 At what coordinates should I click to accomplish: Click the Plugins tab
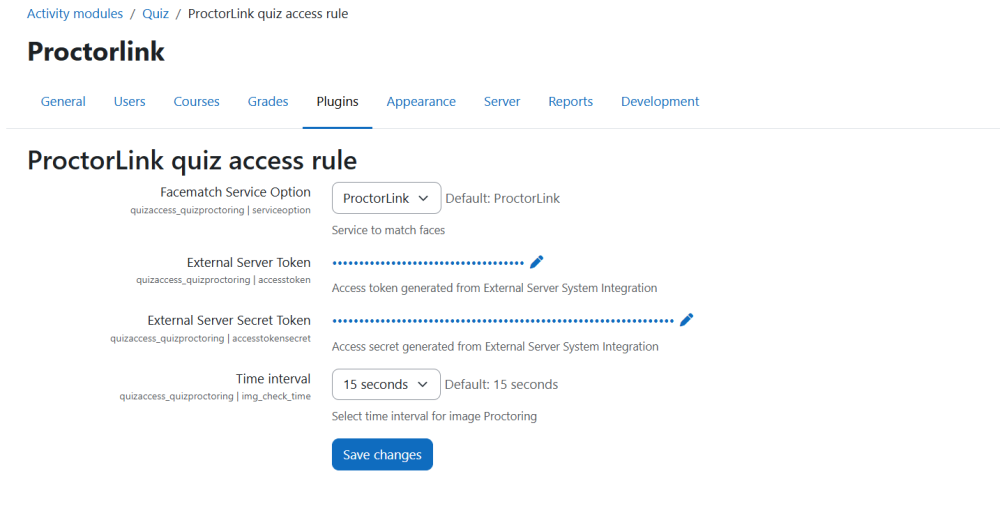(x=337, y=101)
